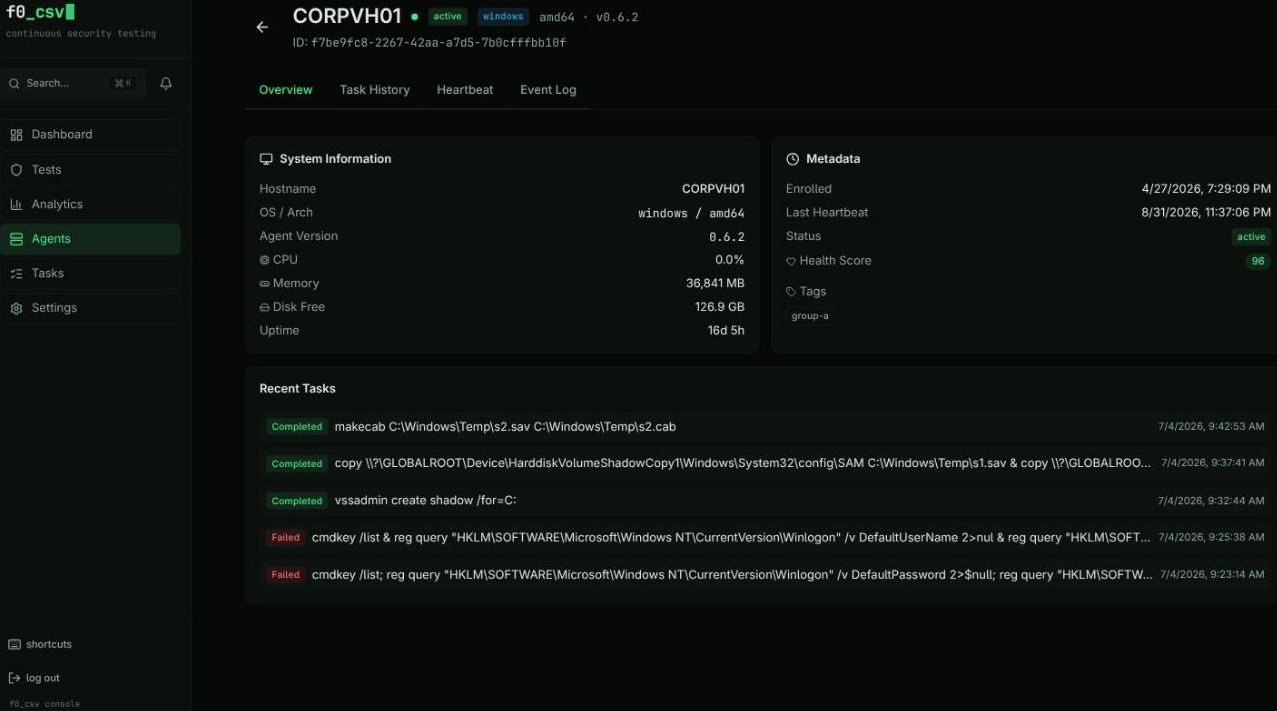Click the enrolled date 4/27/2026
The image size is (1277, 711).
(x=1206, y=189)
